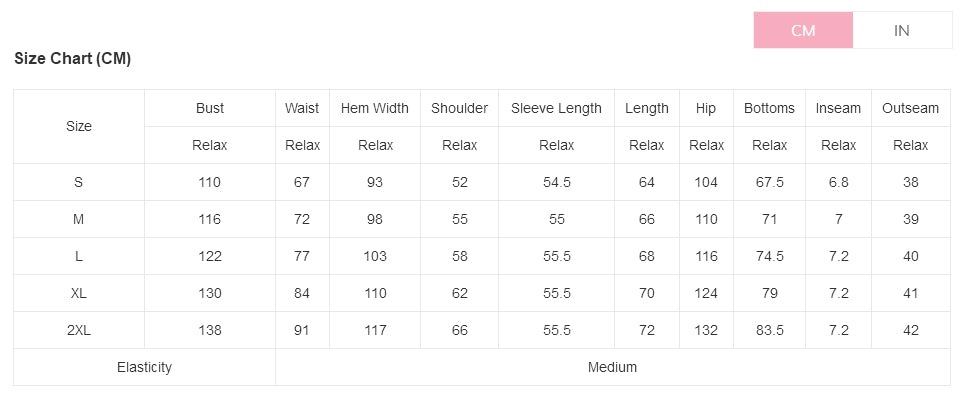The height and width of the screenshot is (397, 965).
Task: Click the 2XL size row label
Action: click(79, 330)
